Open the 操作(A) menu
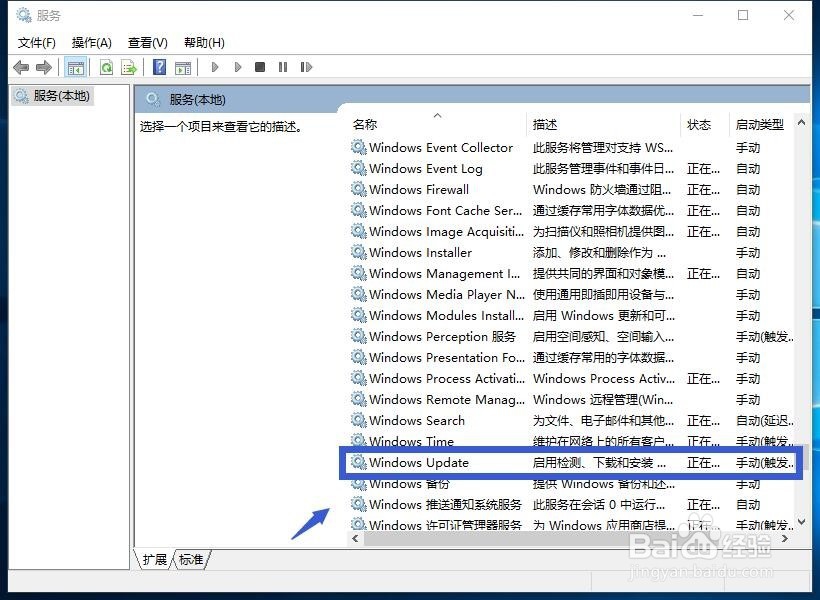 [x=91, y=42]
